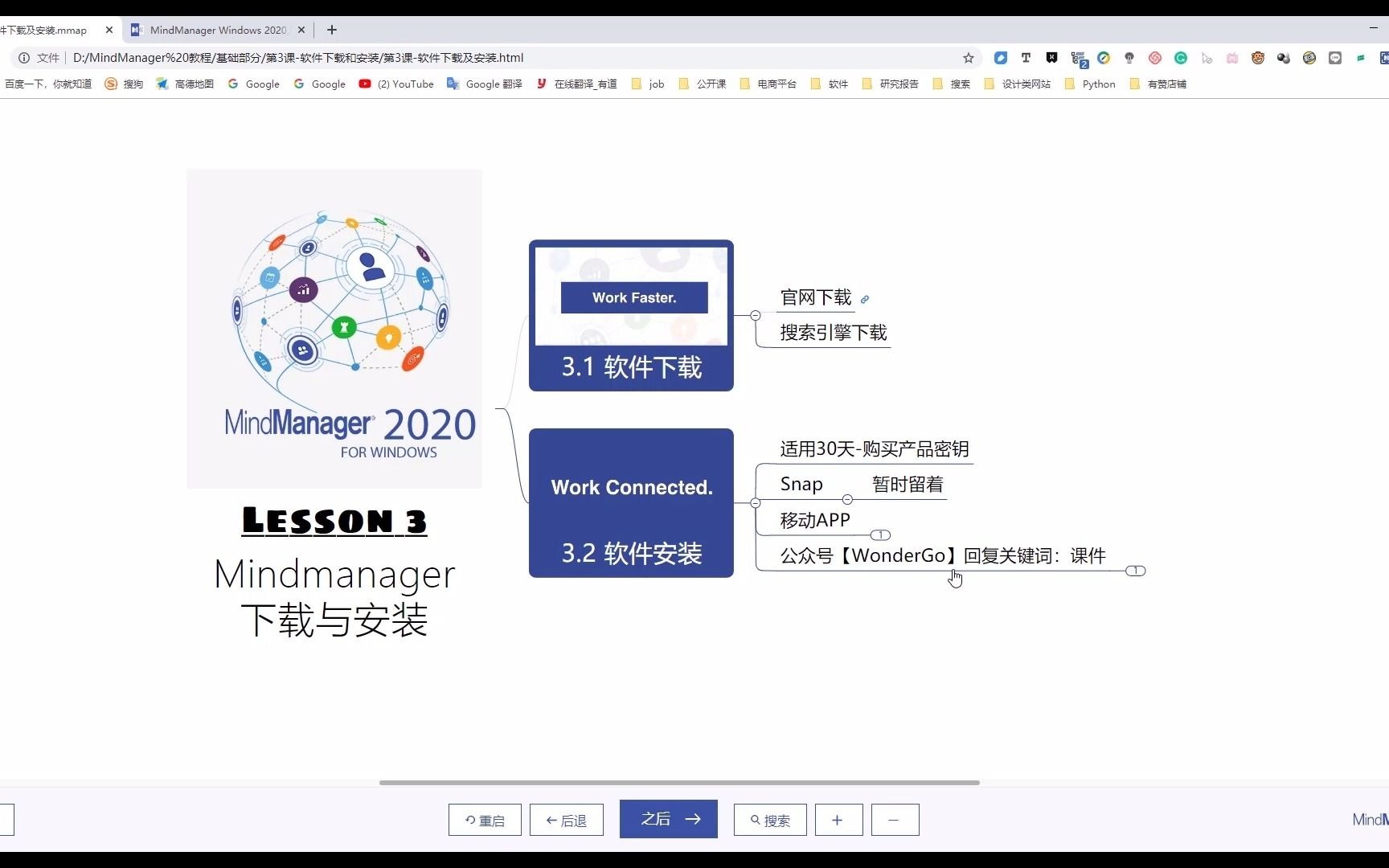Click the horizontal scrollbar at page bottom
1389x868 pixels.
click(678, 782)
